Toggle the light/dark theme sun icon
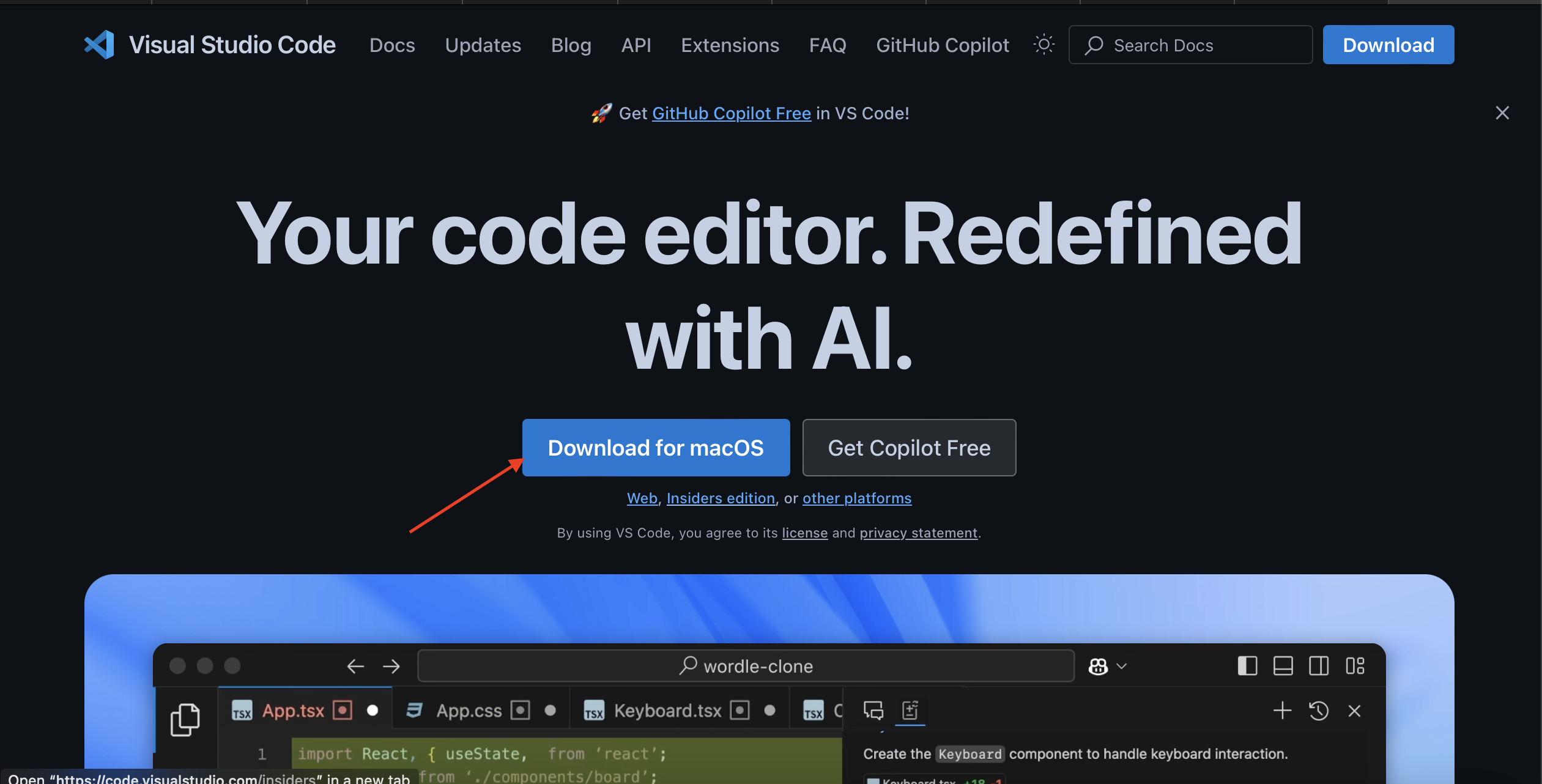The height and width of the screenshot is (784, 1542). click(1043, 45)
